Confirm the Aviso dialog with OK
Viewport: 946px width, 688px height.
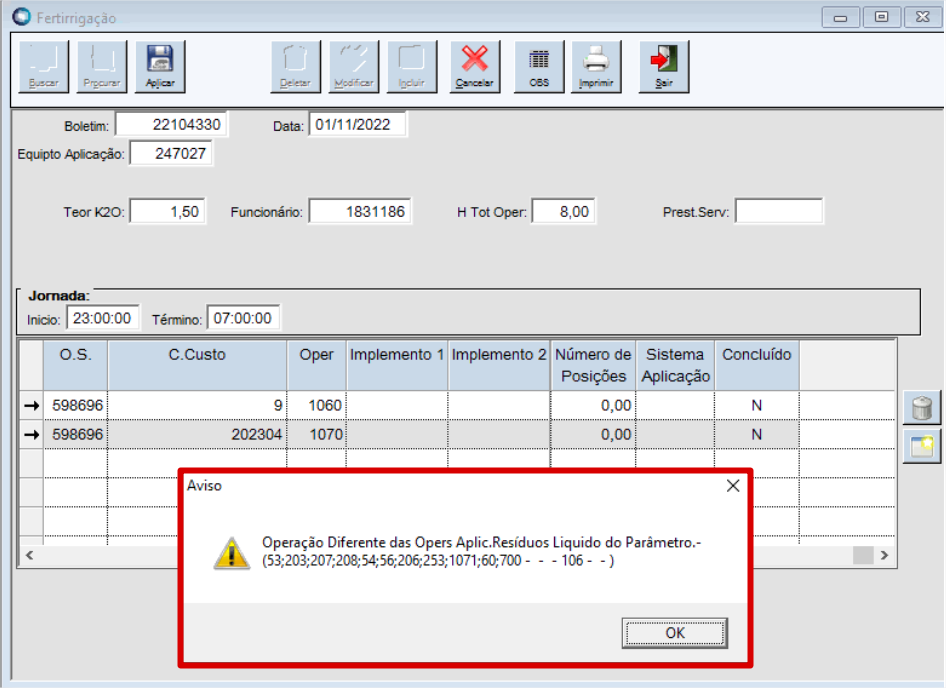tap(675, 632)
